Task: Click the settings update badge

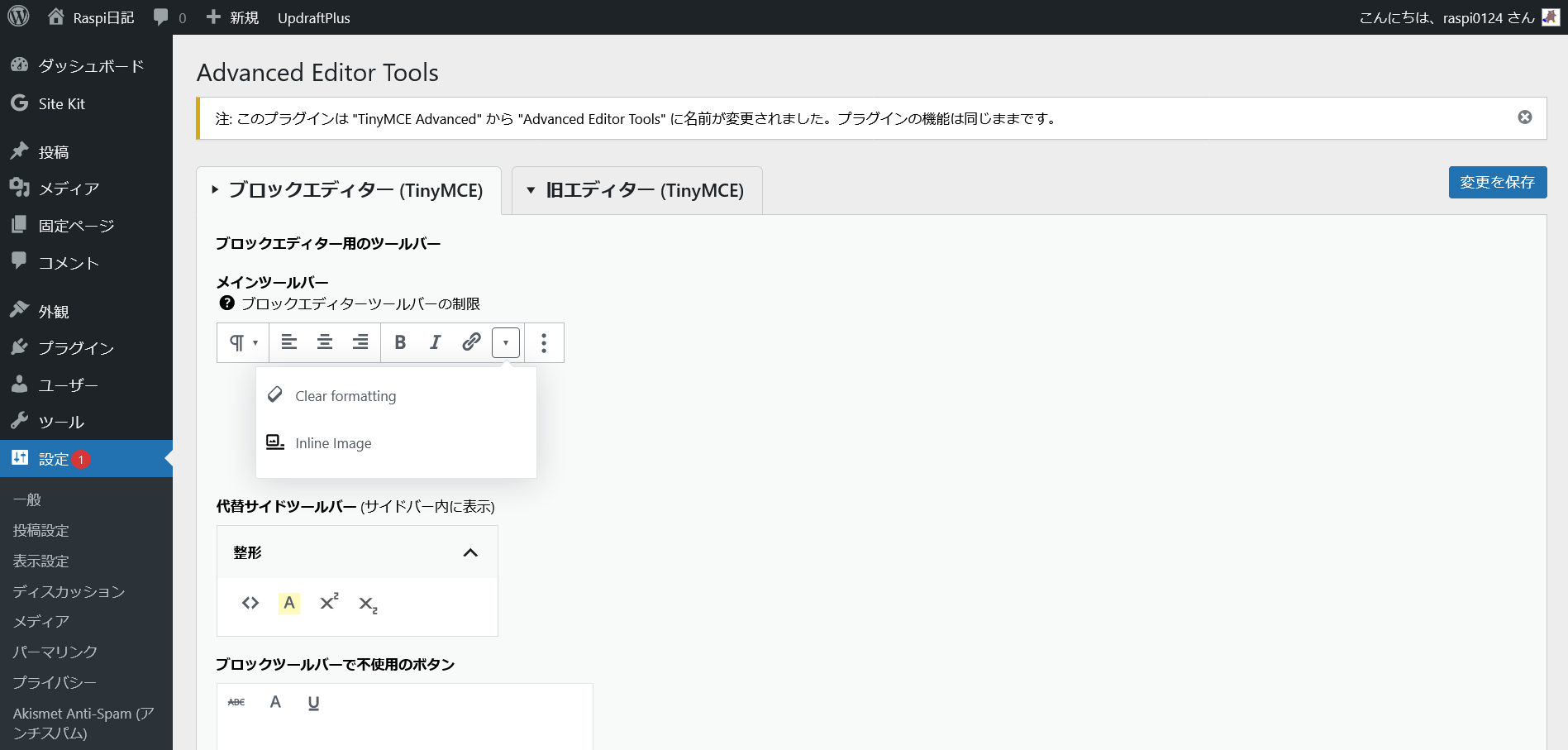Action: [x=81, y=459]
